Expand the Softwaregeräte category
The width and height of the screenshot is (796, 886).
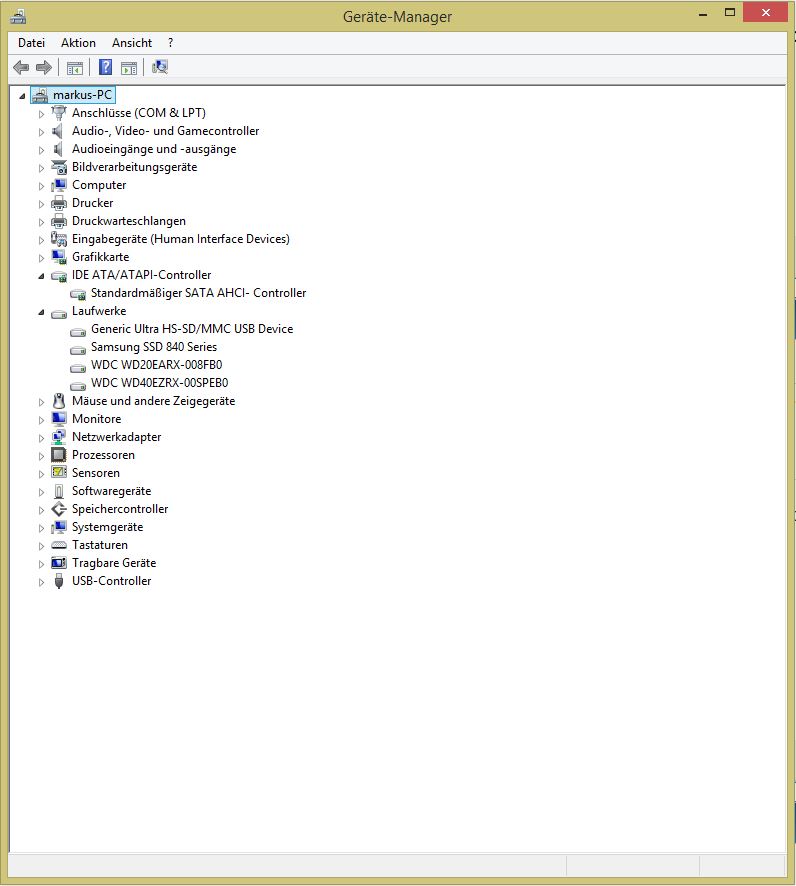coord(41,492)
